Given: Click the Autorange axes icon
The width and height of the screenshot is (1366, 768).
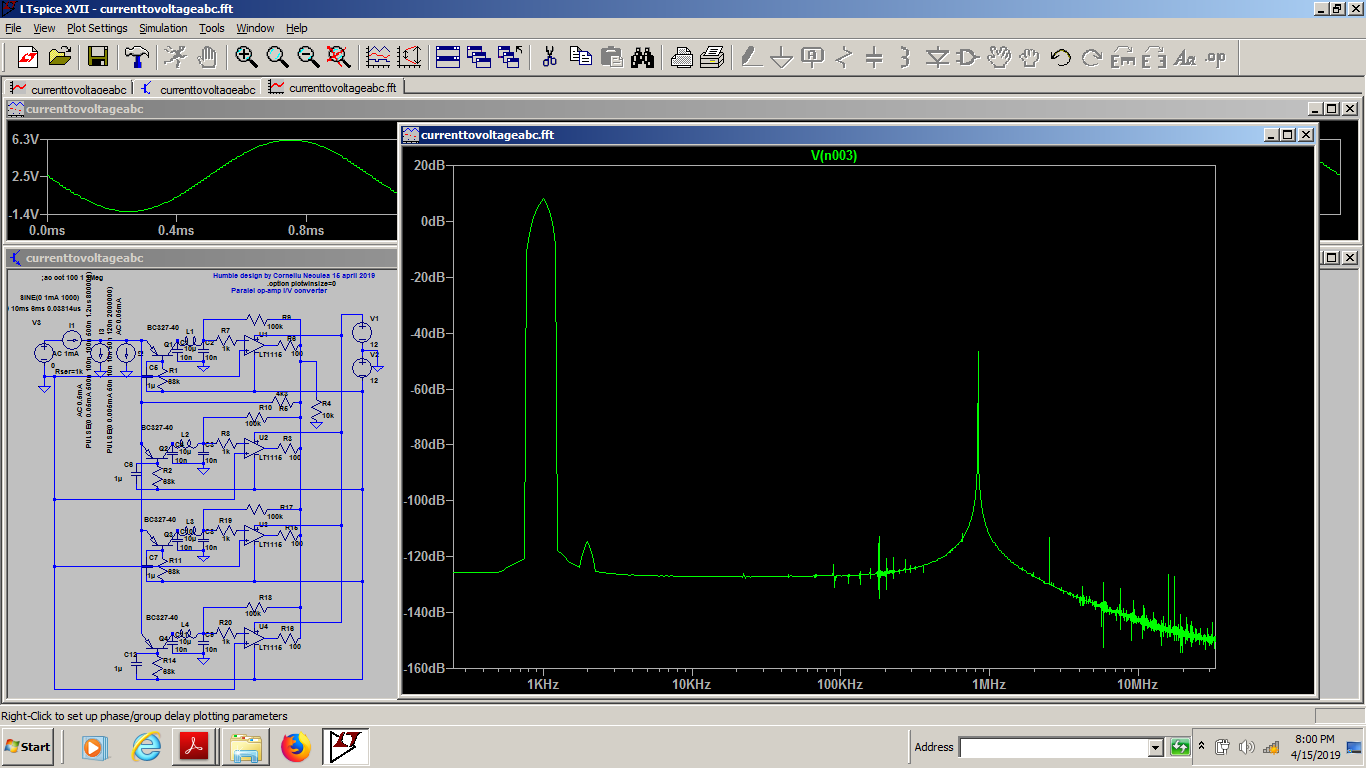Looking at the screenshot, I should (x=409, y=57).
